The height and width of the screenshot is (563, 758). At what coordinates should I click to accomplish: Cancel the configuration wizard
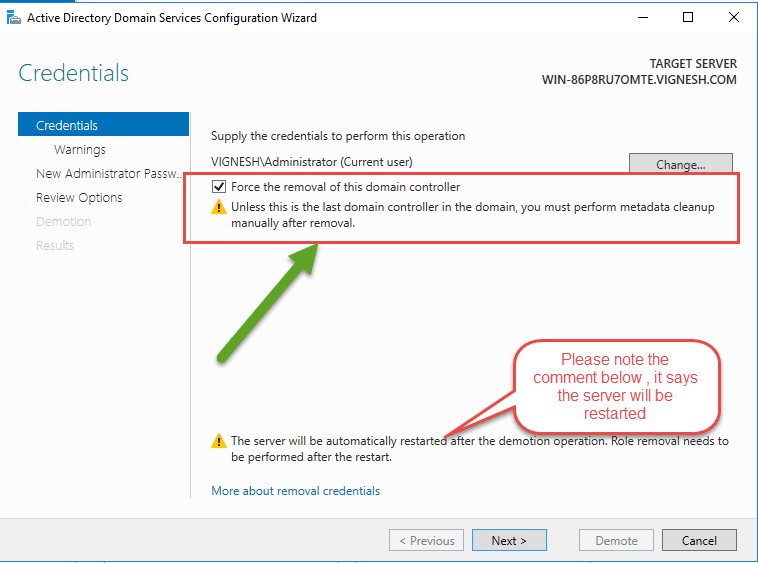click(699, 540)
